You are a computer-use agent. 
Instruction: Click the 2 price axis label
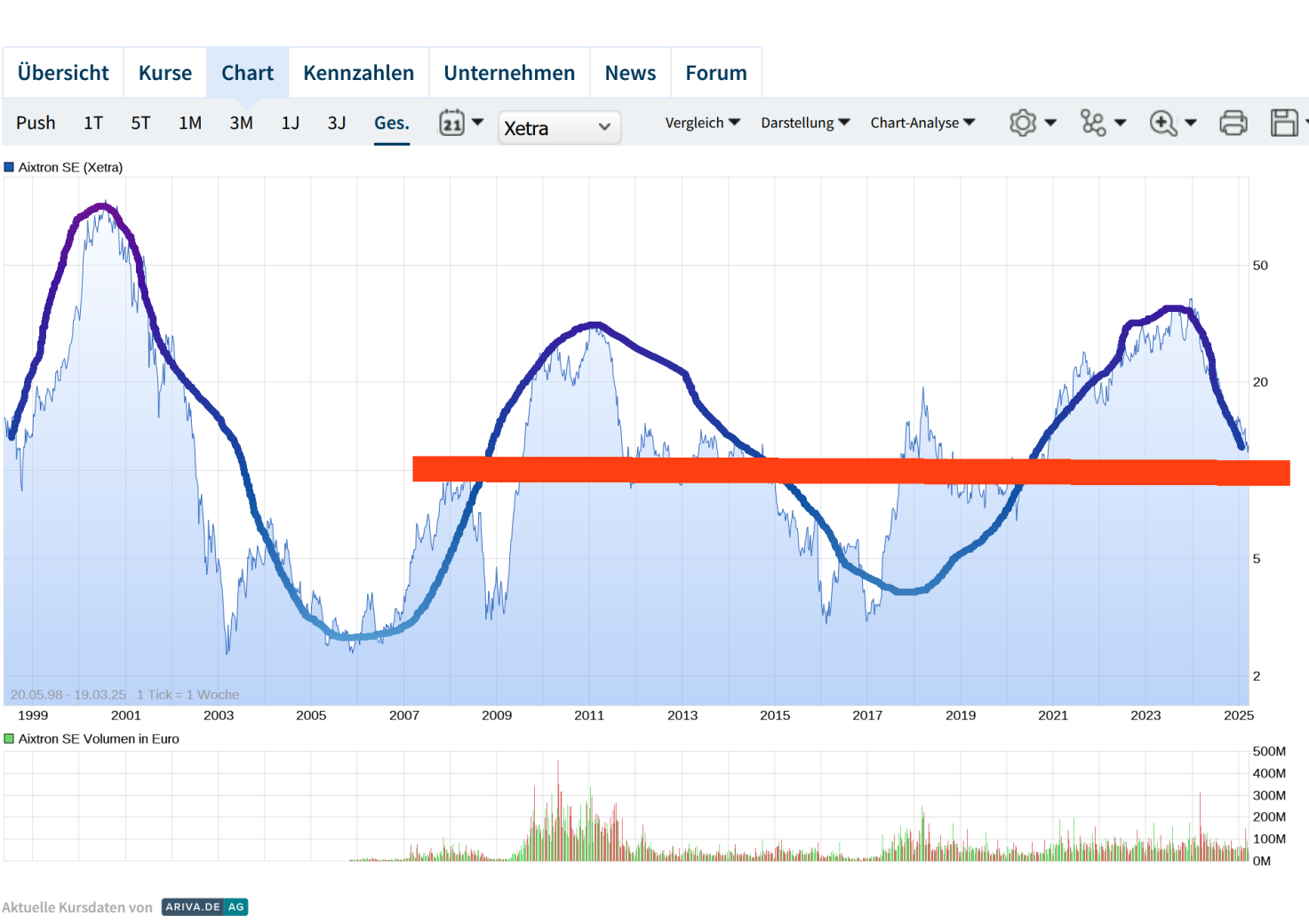1257,676
